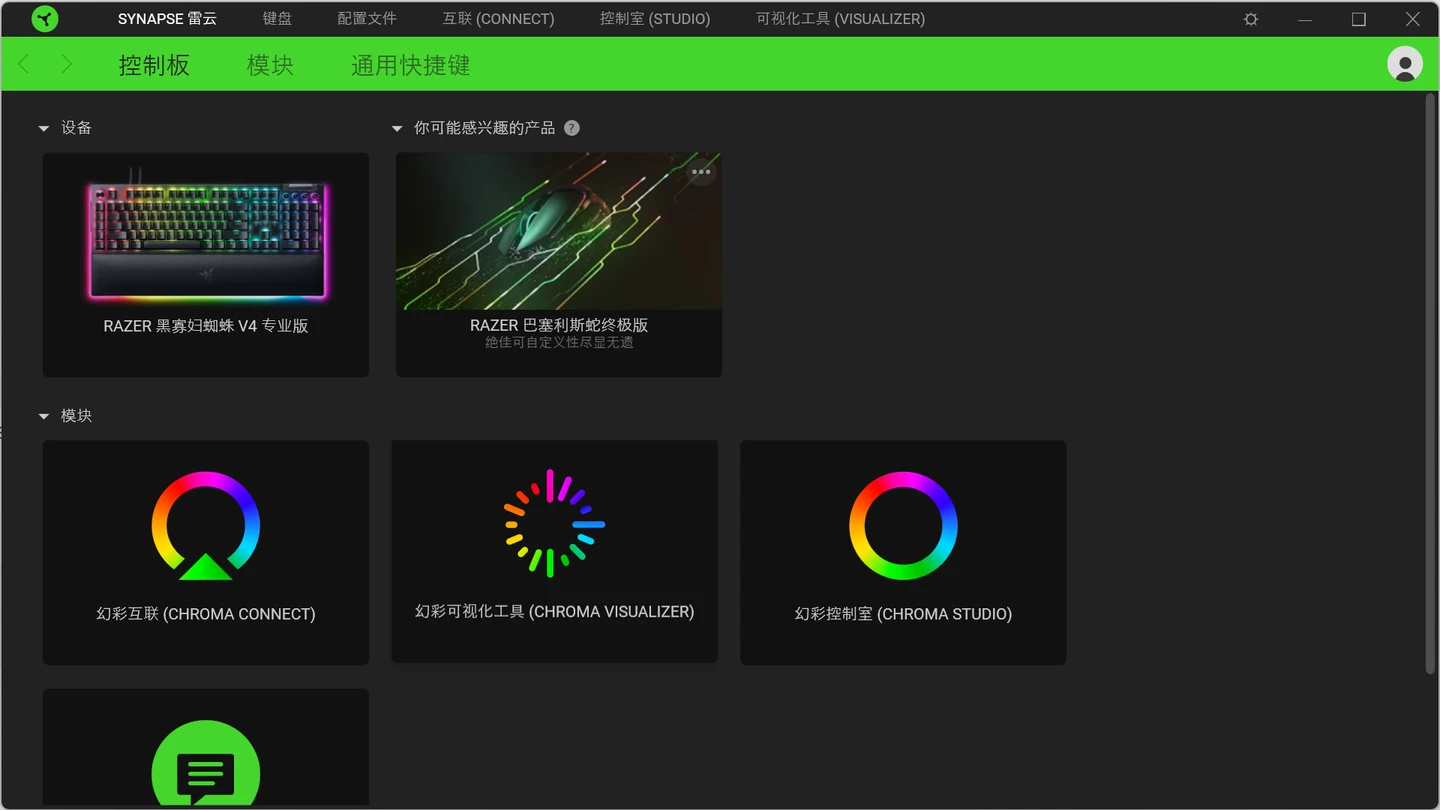Switch to the 通用快捷键 tab

pyautogui.click(x=410, y=65)
